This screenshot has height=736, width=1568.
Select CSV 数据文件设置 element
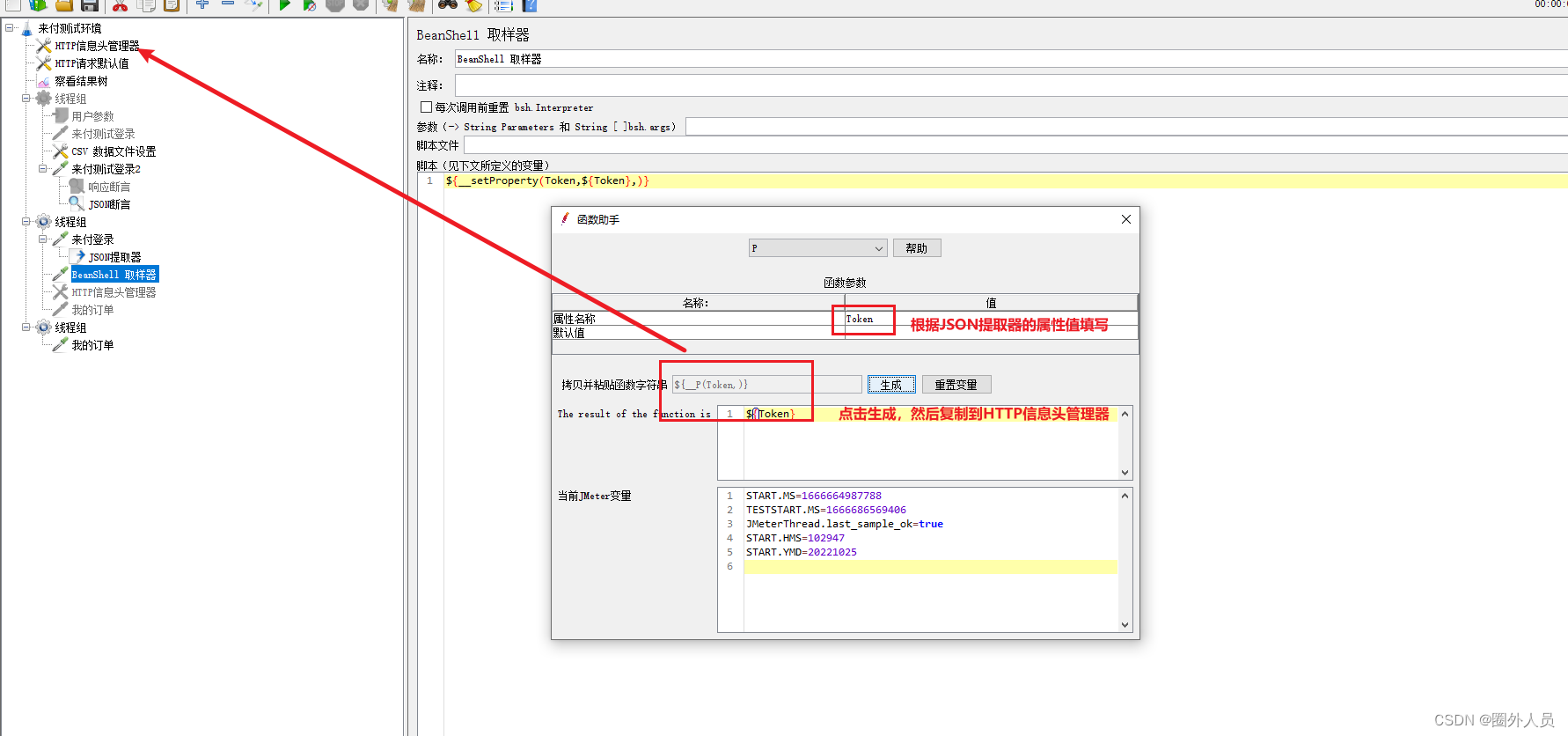coord(114,151)
